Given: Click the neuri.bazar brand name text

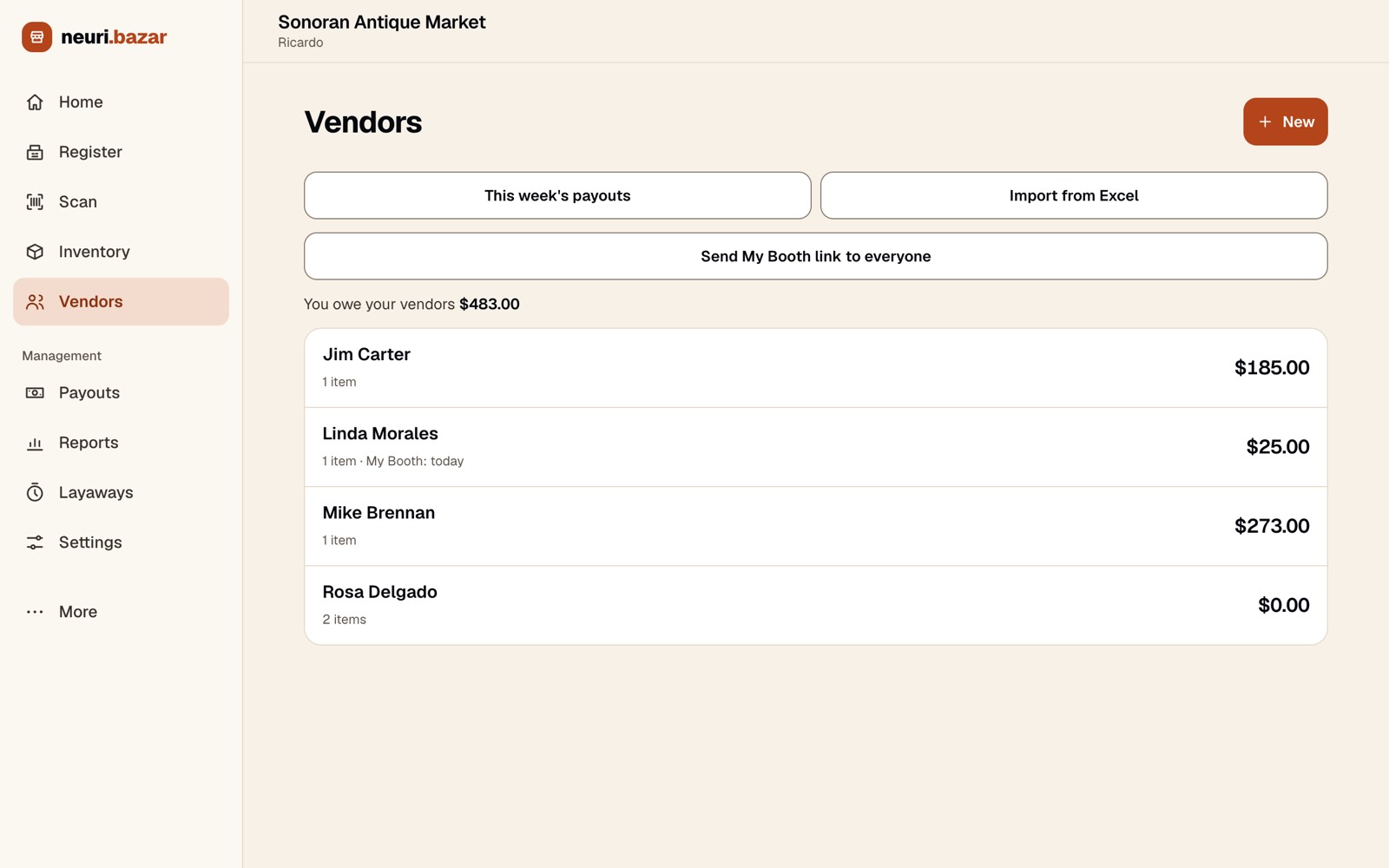Looking at the screenshot, I should point(114,36).
